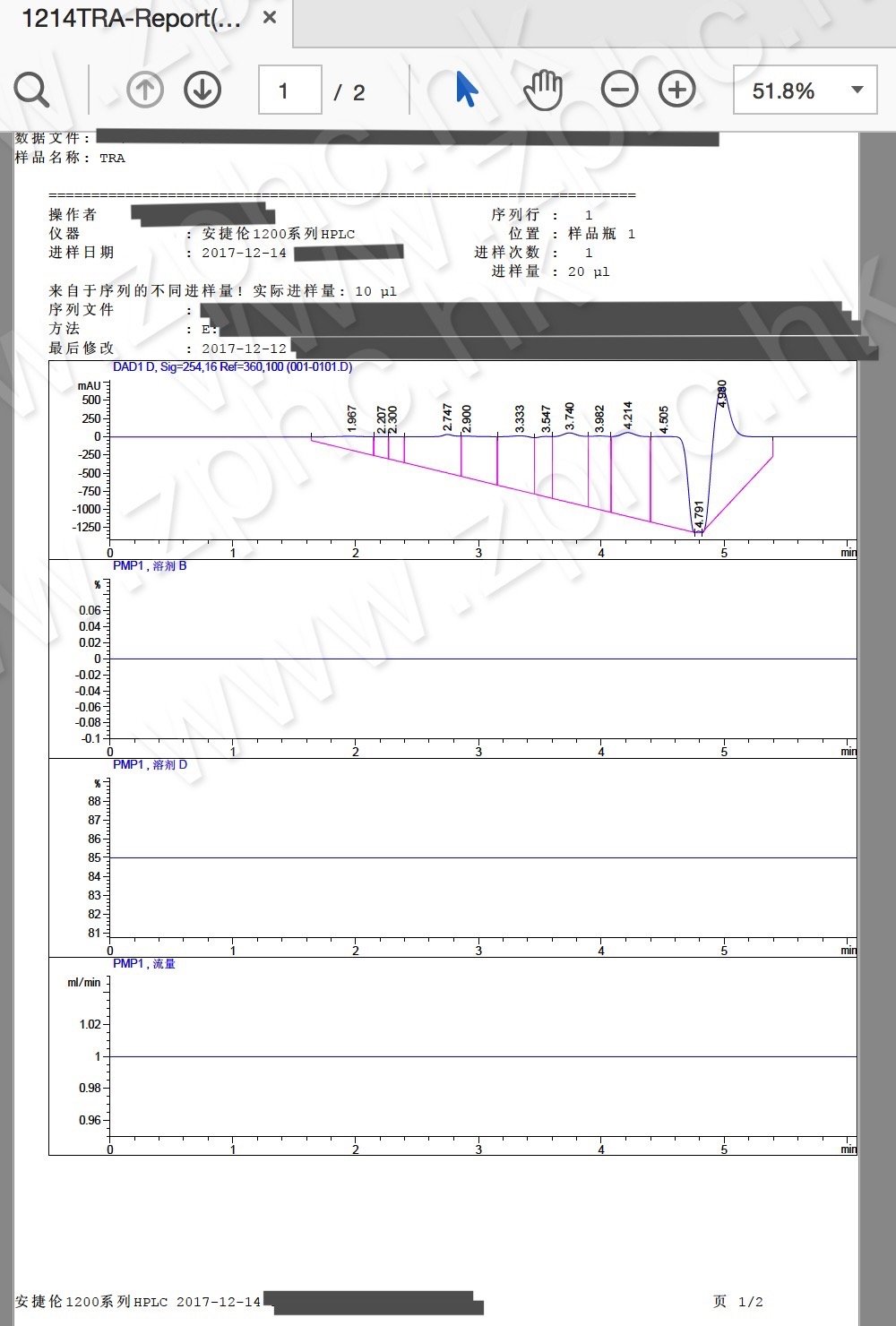Close the 1214TRA-Report tab
This screenshot has height=1326, width=896.
tap(270, 18)
